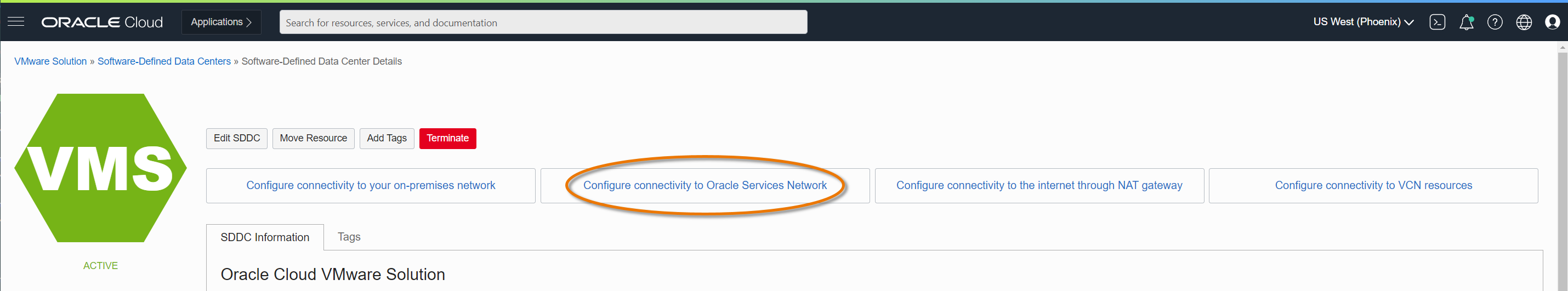Open the help question mark icon
This screenshot has width=1568, height=291.
click(x=1495, y=22)
